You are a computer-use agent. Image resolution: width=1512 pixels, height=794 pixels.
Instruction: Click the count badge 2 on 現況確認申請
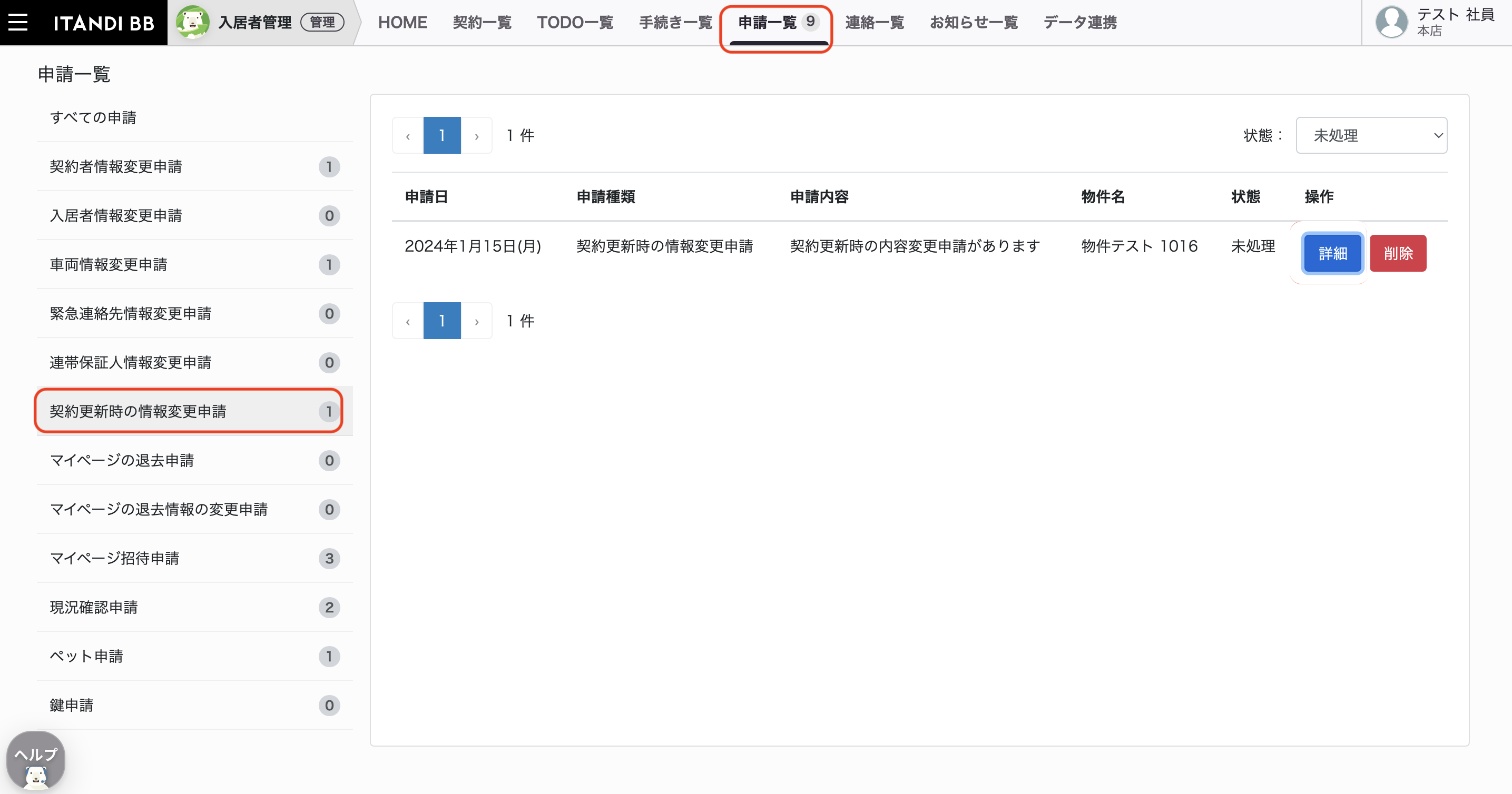(329, 607)
